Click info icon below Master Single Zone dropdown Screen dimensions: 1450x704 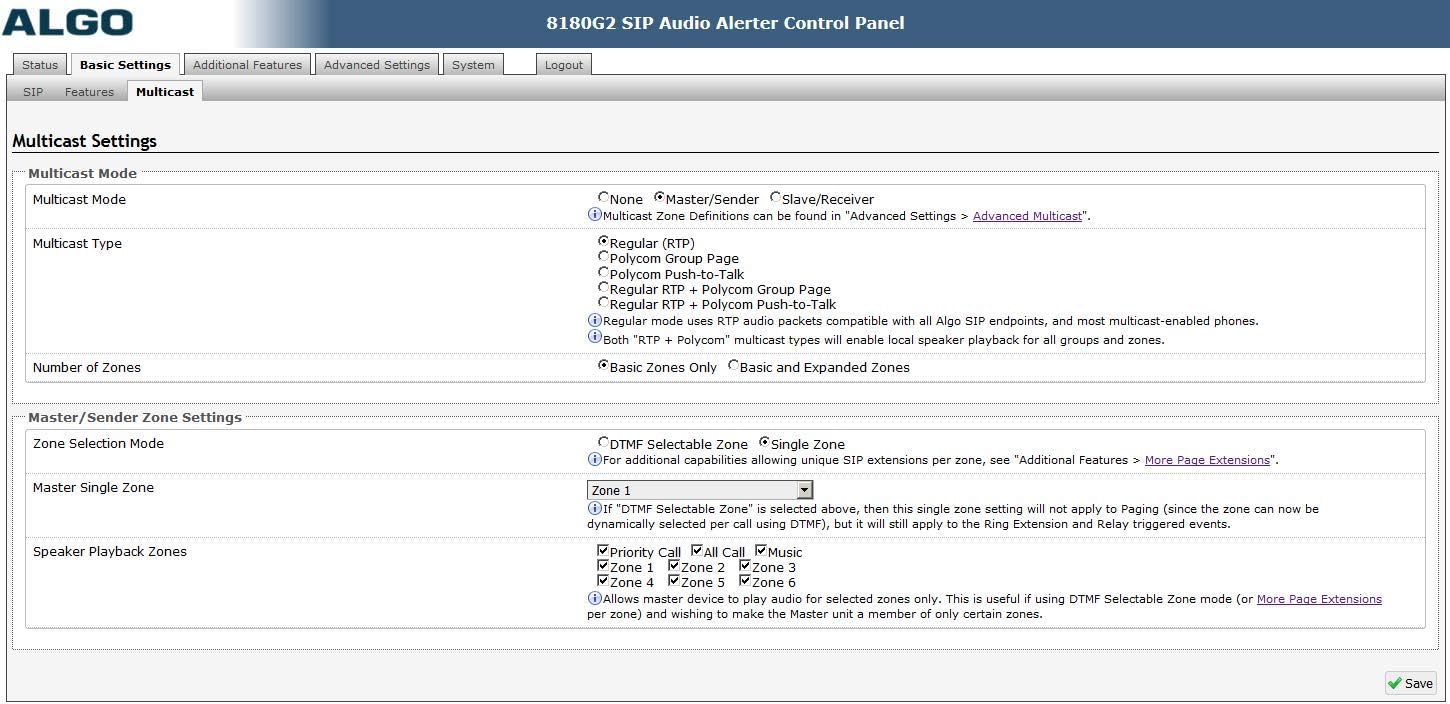click(x=594, y=508)
